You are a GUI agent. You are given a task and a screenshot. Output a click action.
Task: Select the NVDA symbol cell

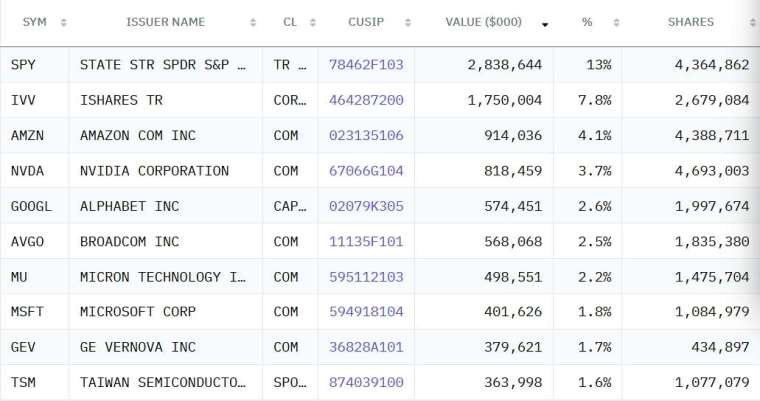pos(34,171)
